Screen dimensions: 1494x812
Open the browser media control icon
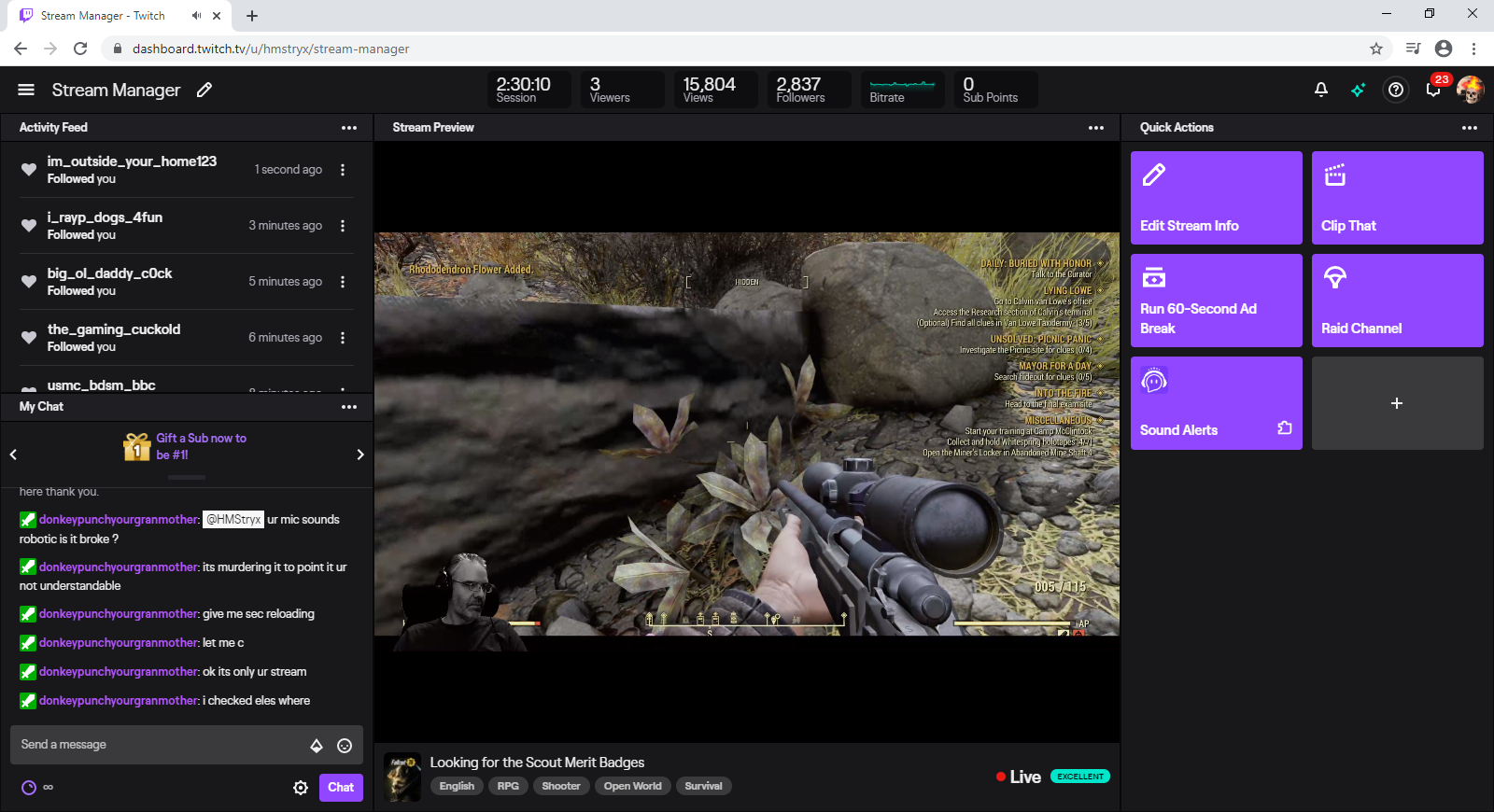point(1413,49)
